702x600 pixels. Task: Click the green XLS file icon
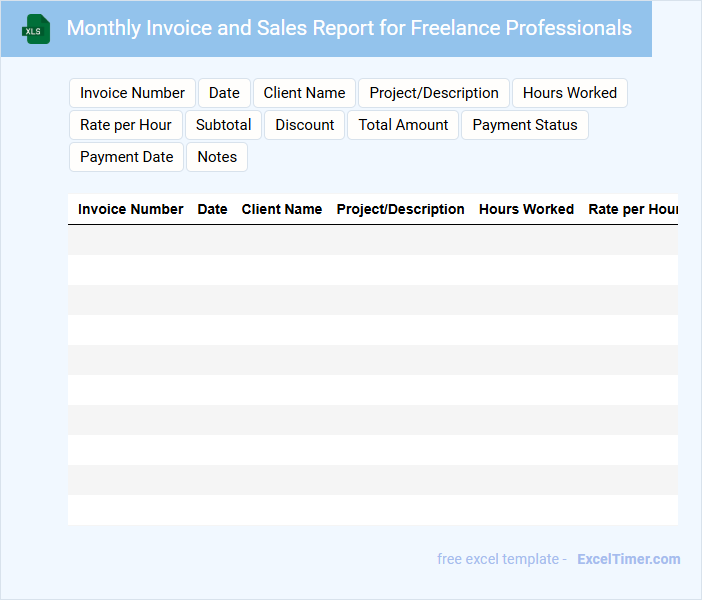[x=37, y=29]
